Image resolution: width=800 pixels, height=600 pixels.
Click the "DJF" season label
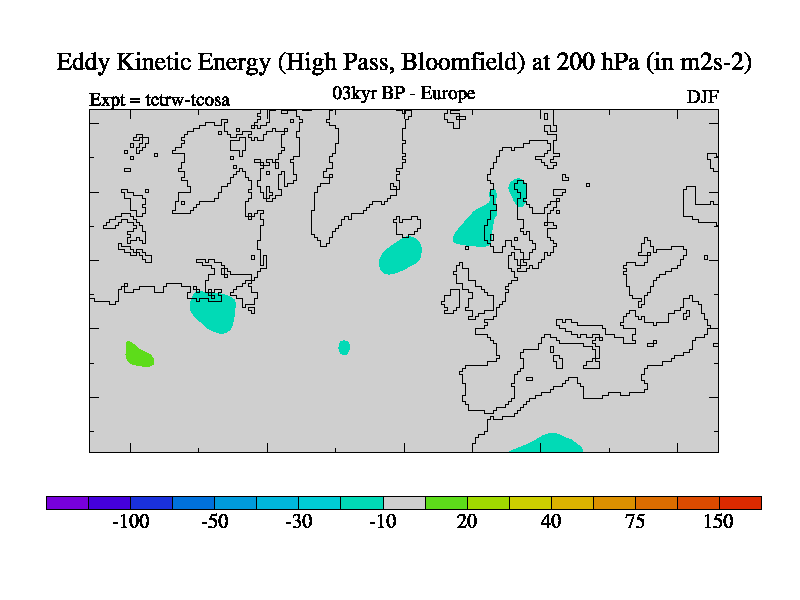(x=702, y=97)
